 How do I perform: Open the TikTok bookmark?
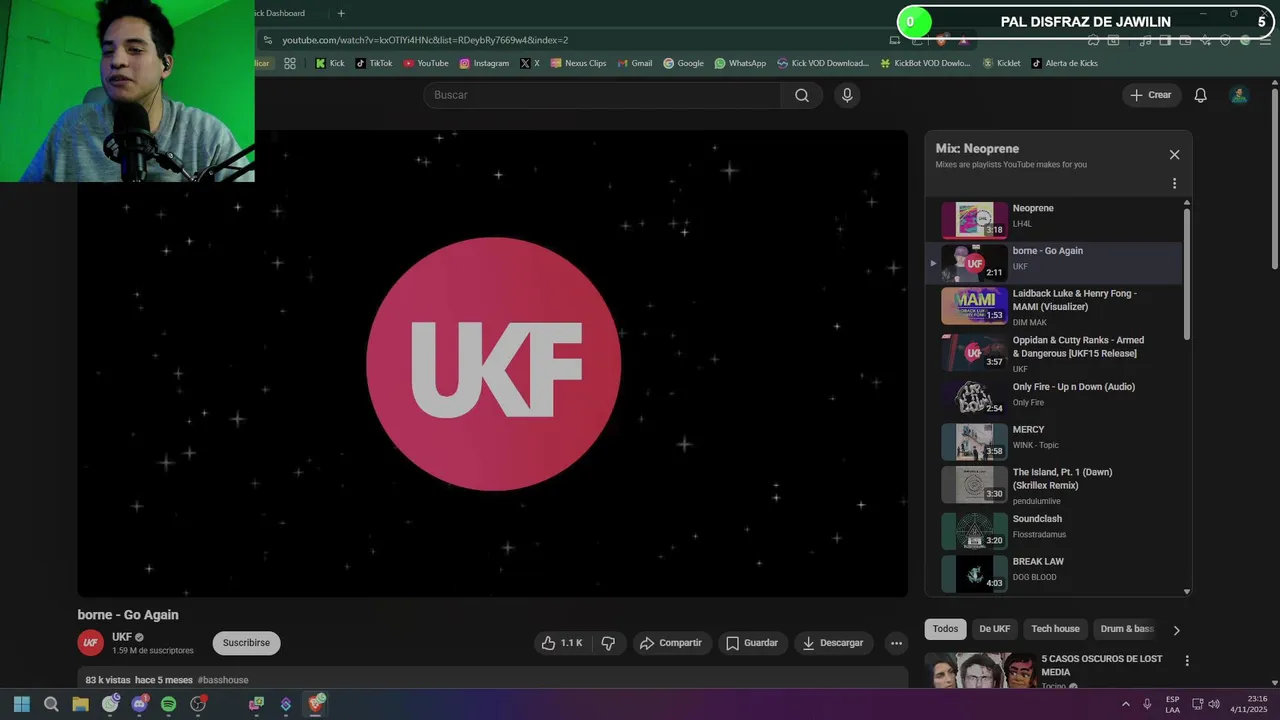(x=374, y=63)
